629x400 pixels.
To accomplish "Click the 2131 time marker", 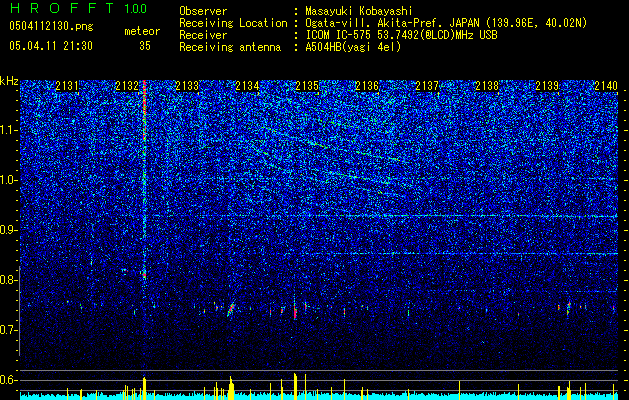I will coord(67,86).
